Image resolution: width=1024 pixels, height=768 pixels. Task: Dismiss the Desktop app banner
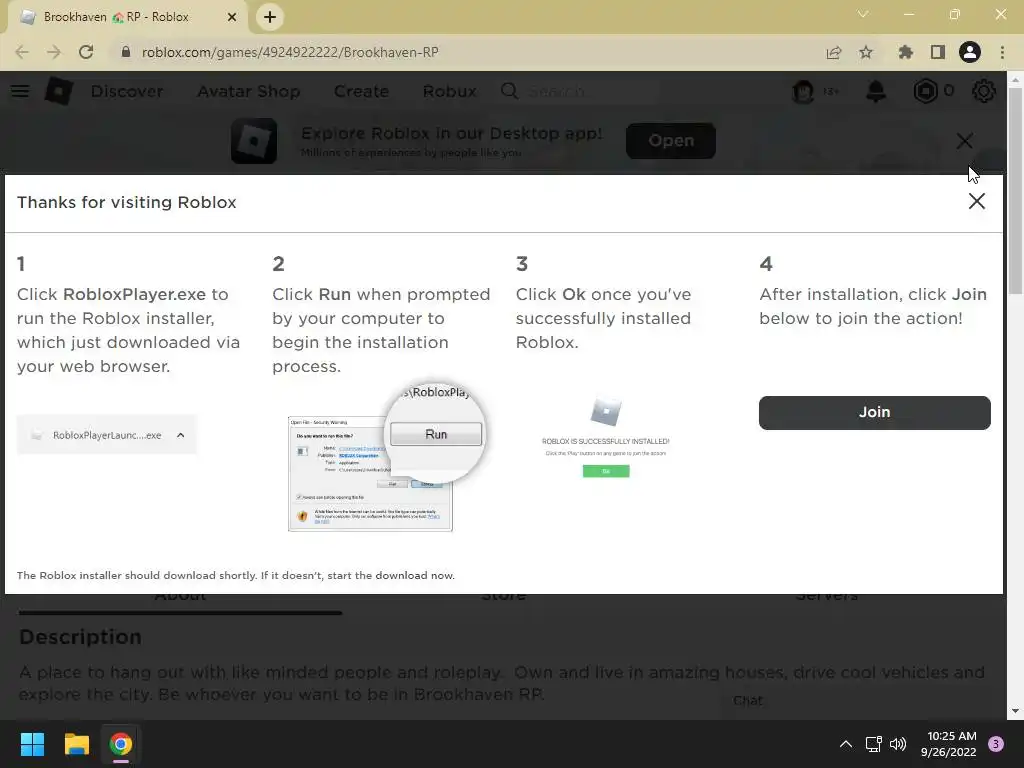(965, 141)
